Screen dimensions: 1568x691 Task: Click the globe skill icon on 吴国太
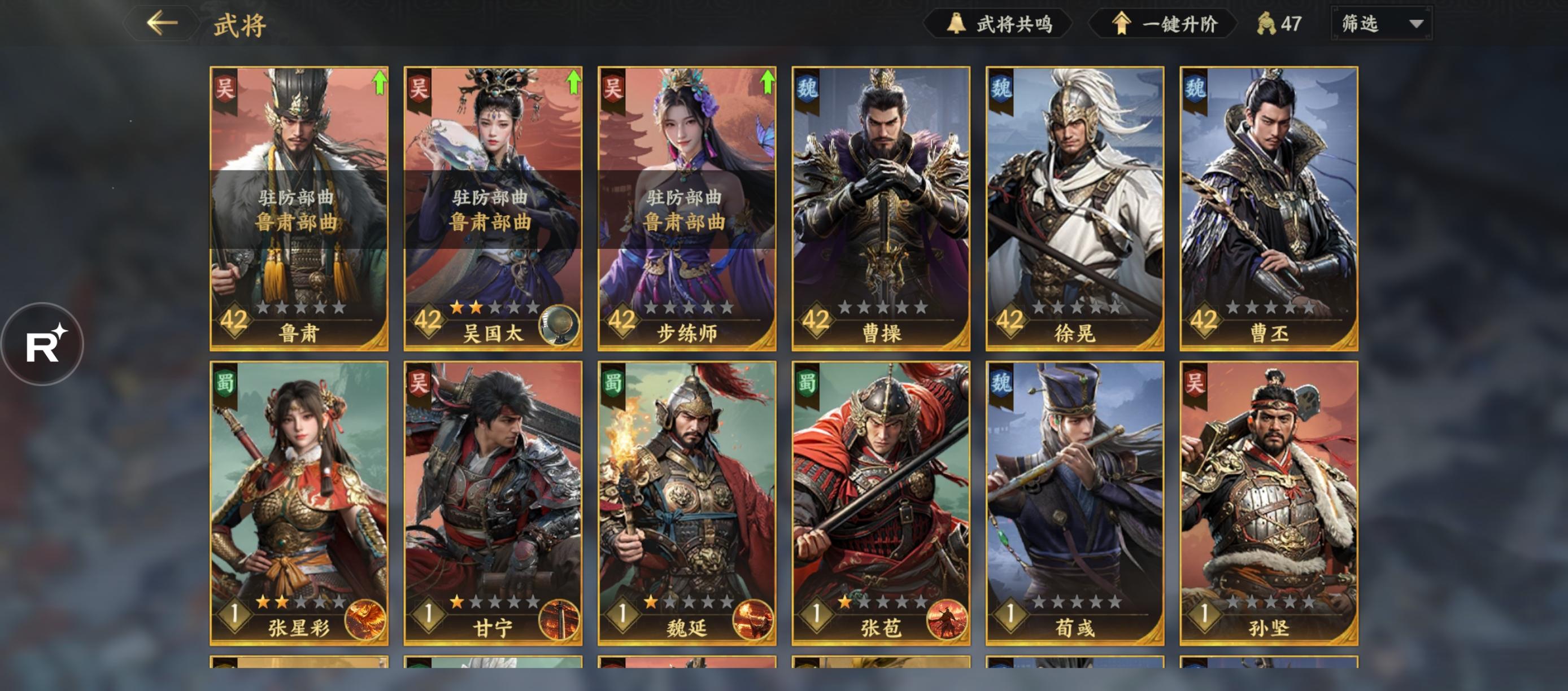pyautogui.click(x=559, y=325)
